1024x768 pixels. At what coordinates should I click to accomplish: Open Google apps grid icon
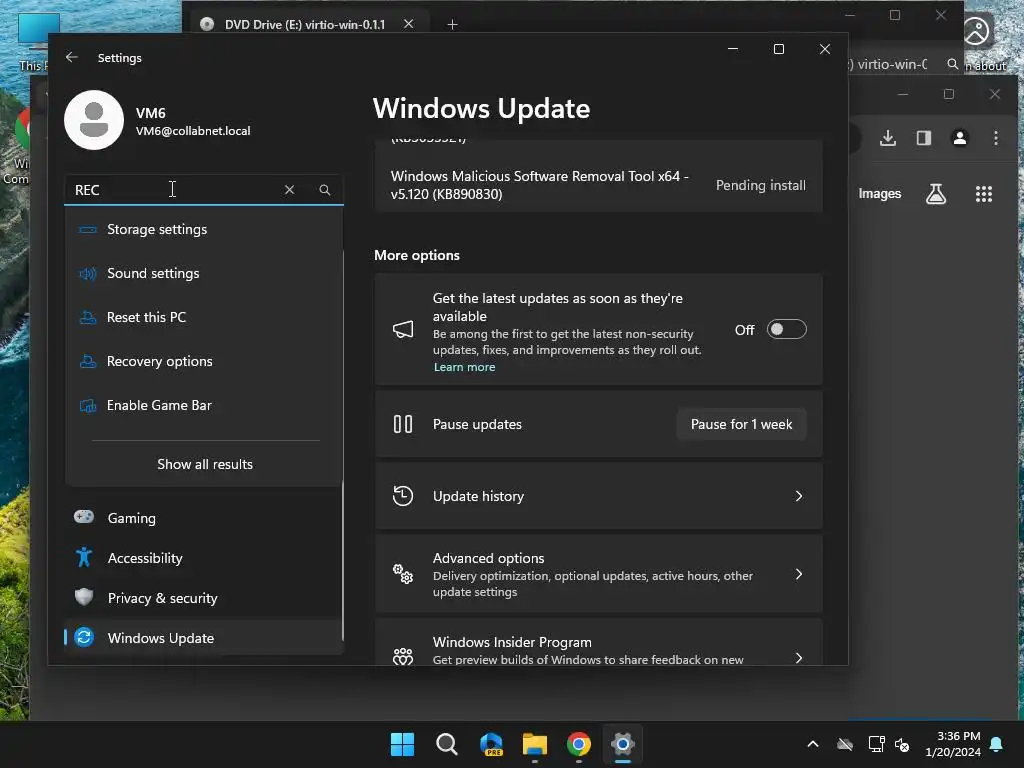(984, 194)
